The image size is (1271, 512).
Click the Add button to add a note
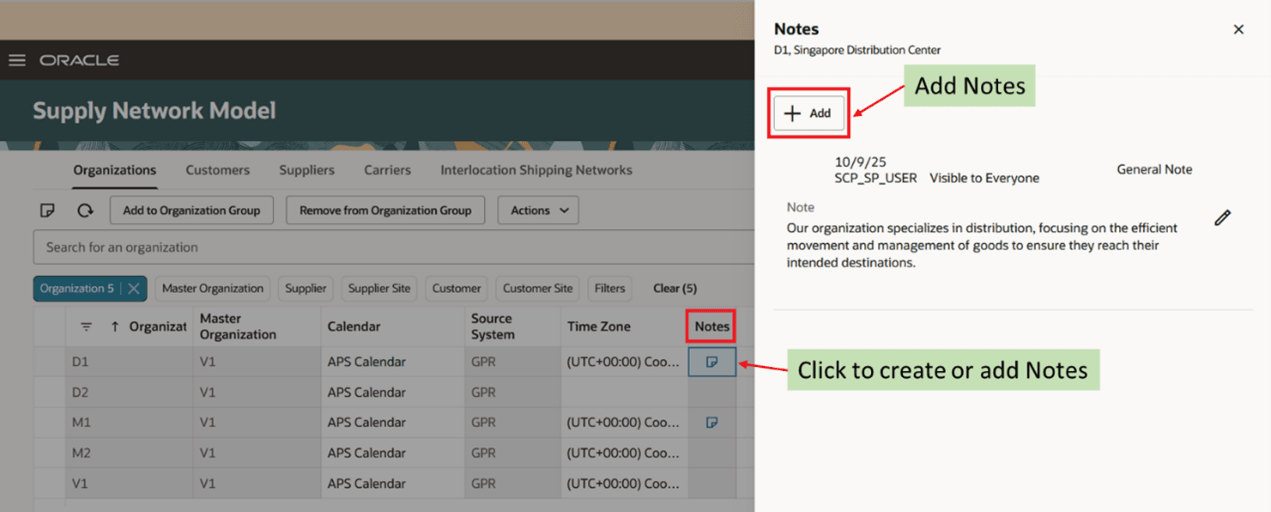(x=809, y=113)
